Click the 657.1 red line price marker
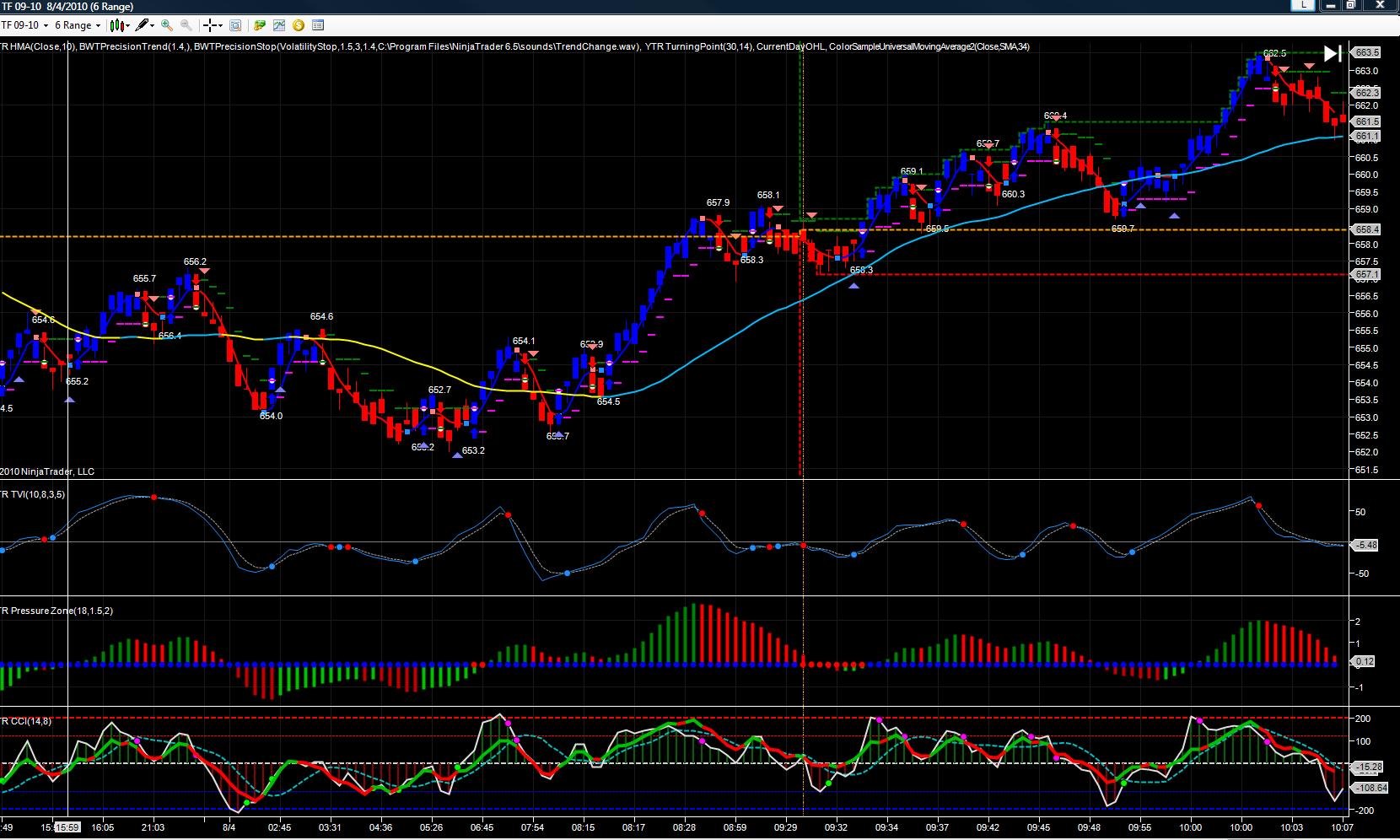 (x=1366, y=275)
